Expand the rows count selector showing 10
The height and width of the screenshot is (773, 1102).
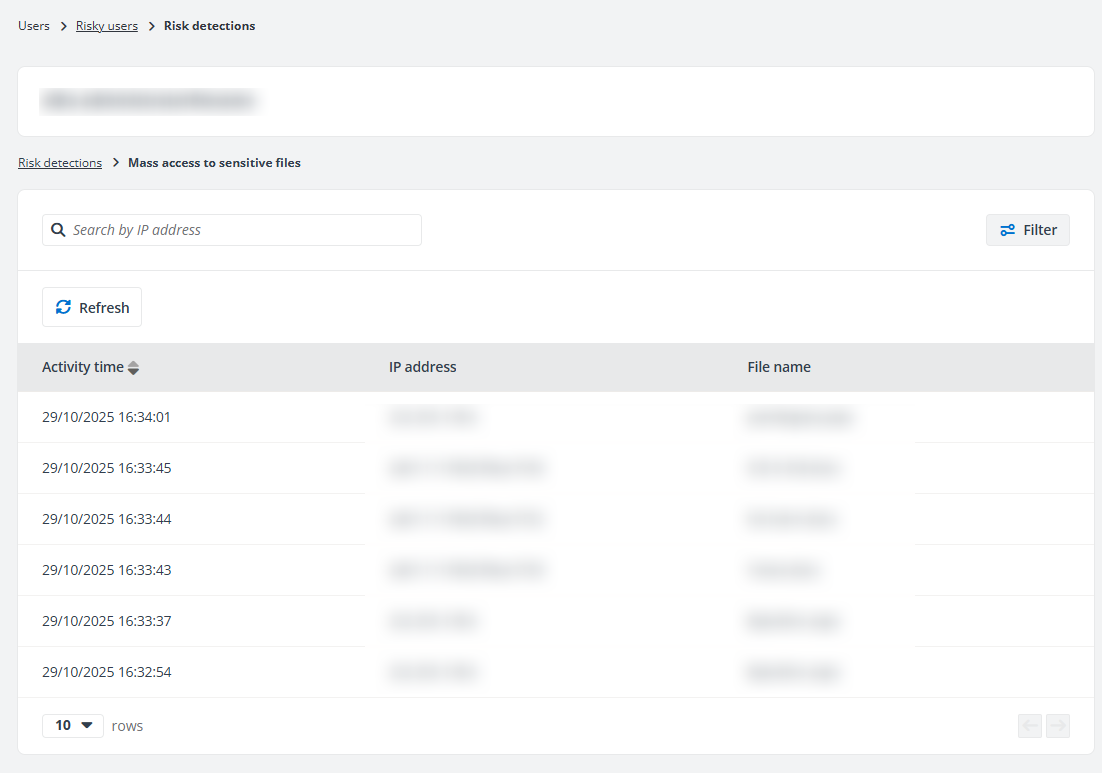(72, 725)
